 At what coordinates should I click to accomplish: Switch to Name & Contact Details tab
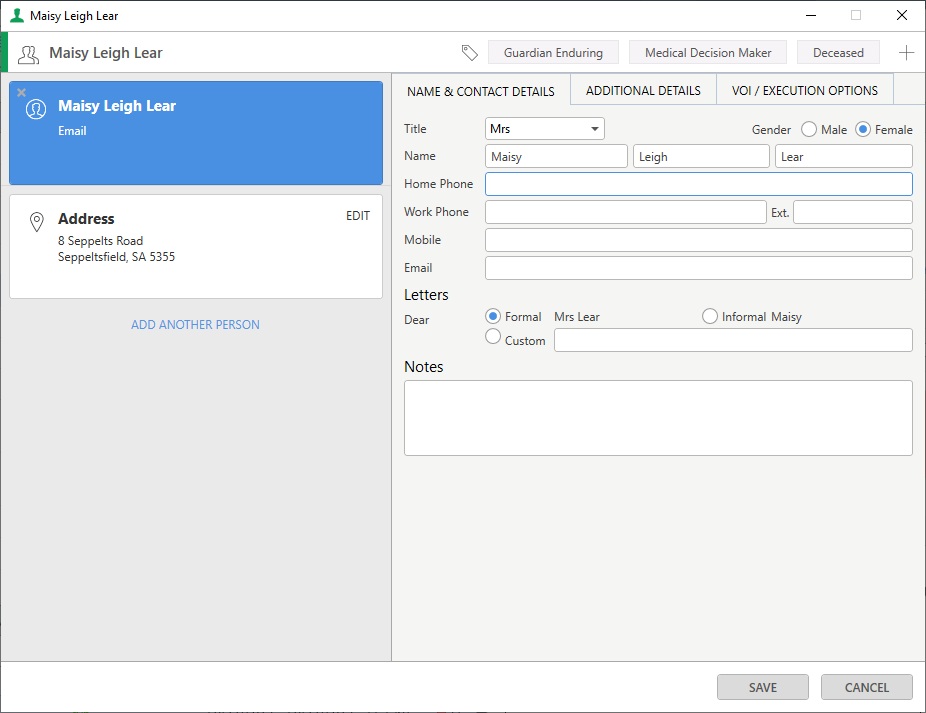481,92
